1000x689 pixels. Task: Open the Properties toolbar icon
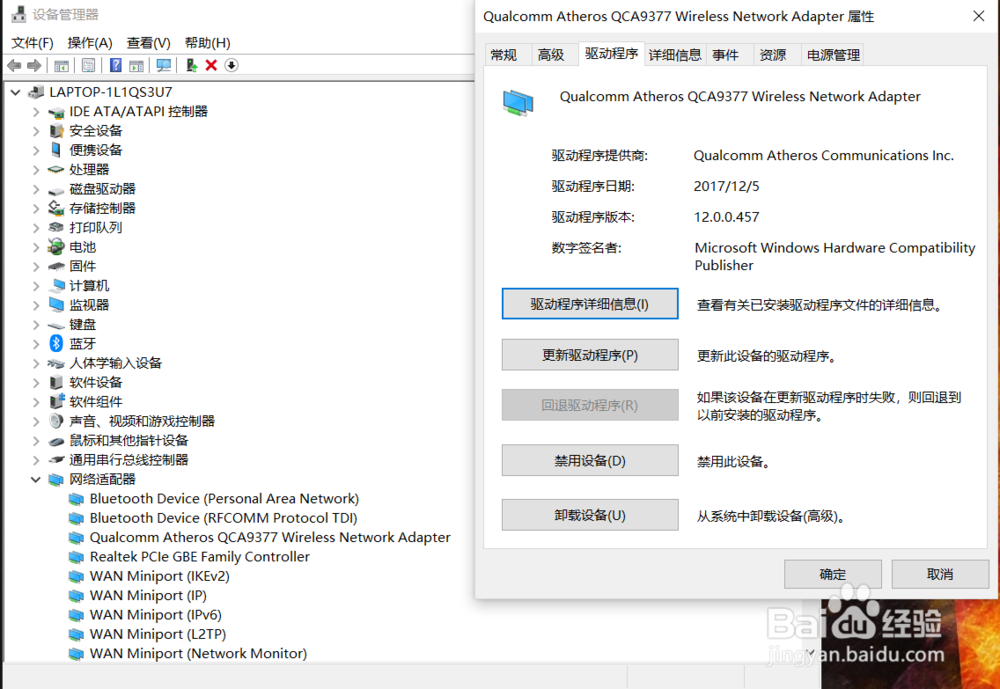click(x=89, y=65)
